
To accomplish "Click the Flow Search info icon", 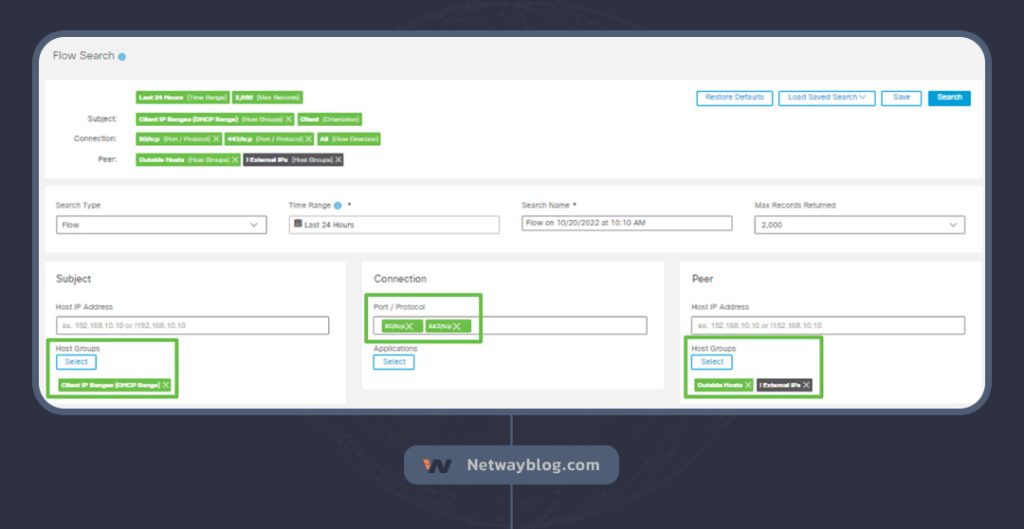I will (x=122, y=57).
